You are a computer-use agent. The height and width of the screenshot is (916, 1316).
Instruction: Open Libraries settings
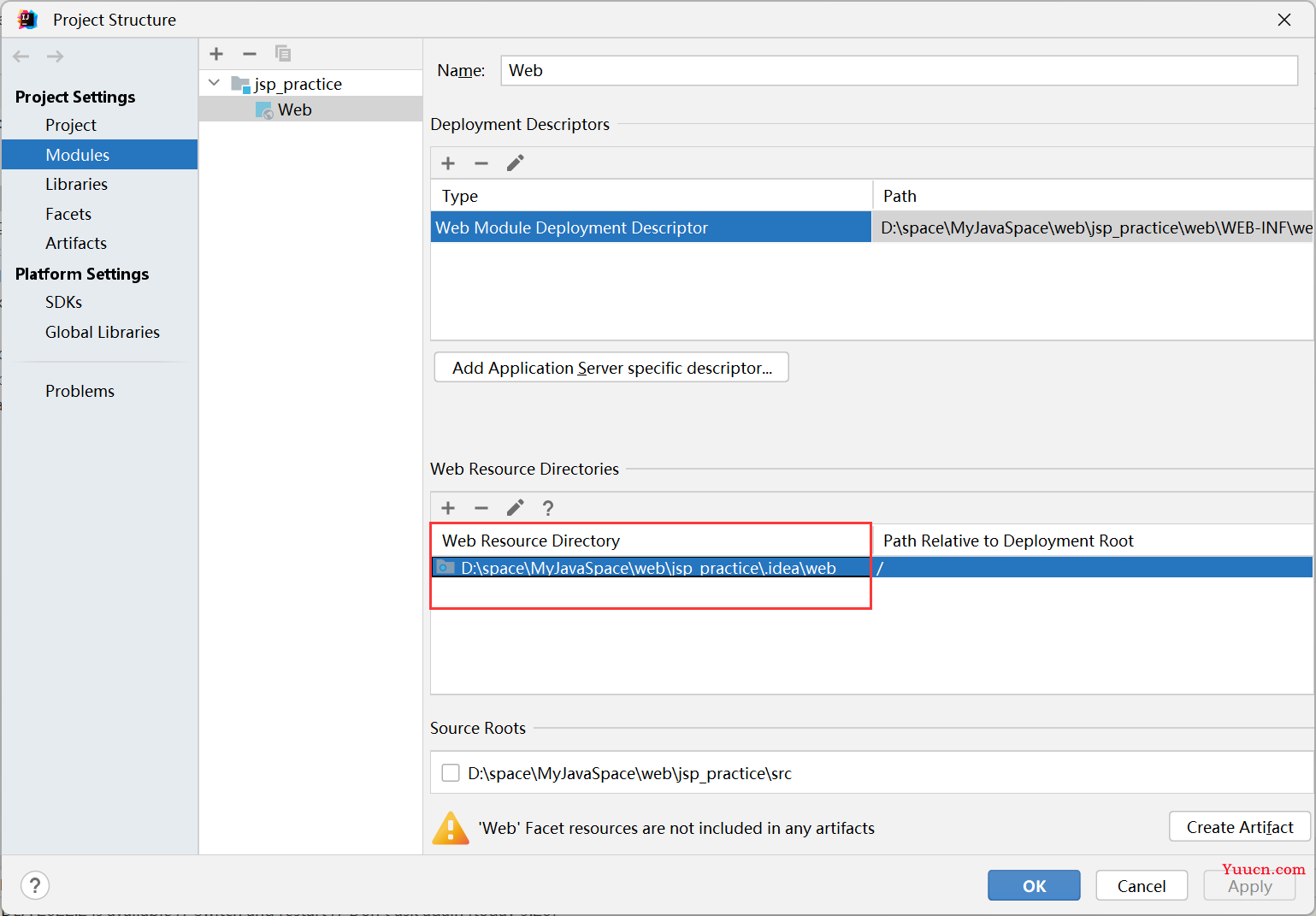point(76,184)
